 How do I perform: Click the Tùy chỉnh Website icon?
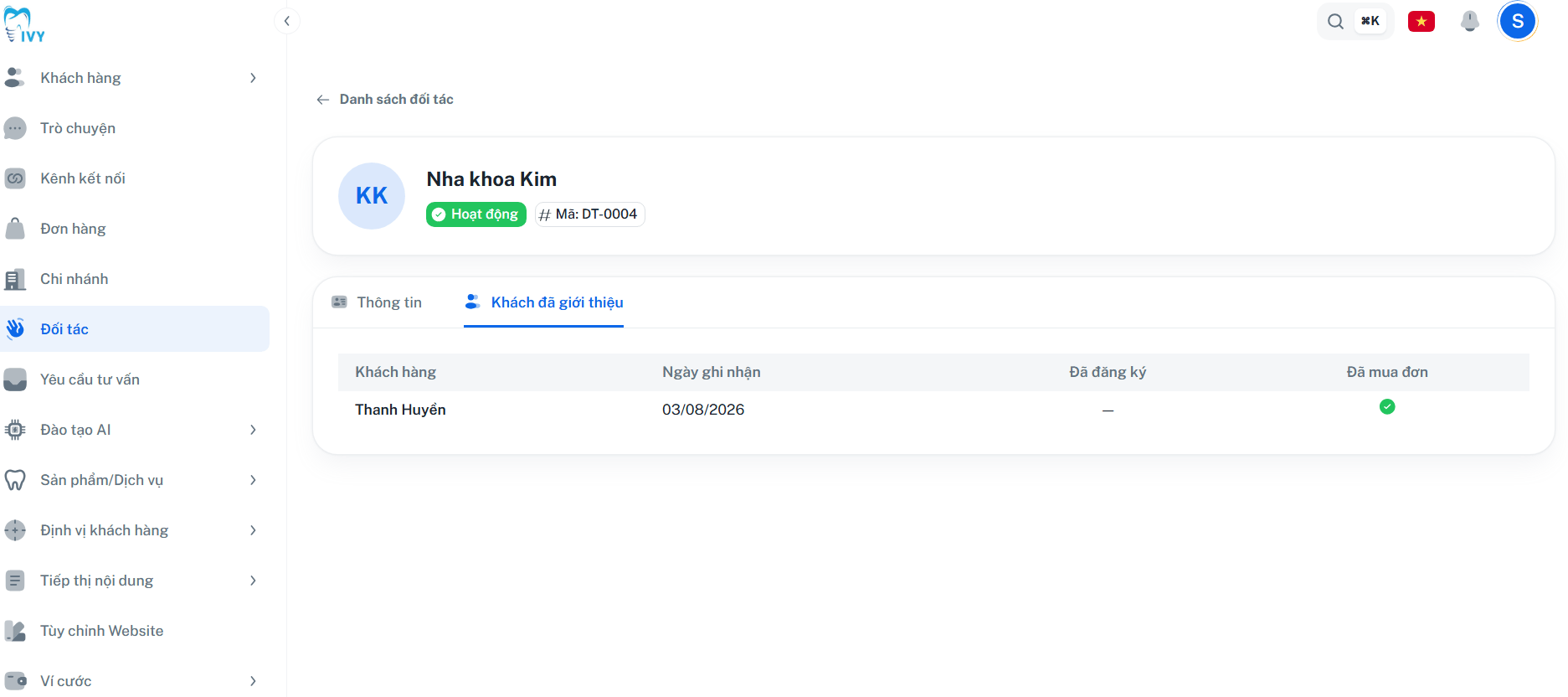pyautogui.click(x=15, y=631)
